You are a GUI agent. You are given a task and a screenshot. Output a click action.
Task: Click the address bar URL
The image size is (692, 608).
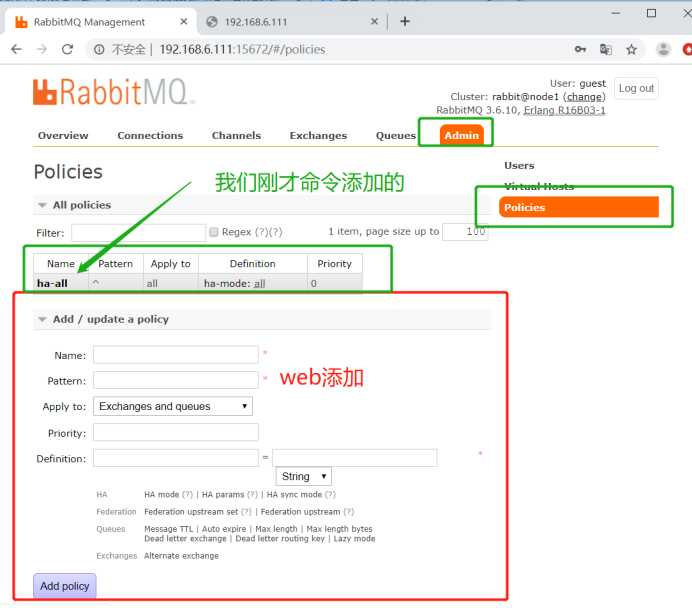coord(242,49)
